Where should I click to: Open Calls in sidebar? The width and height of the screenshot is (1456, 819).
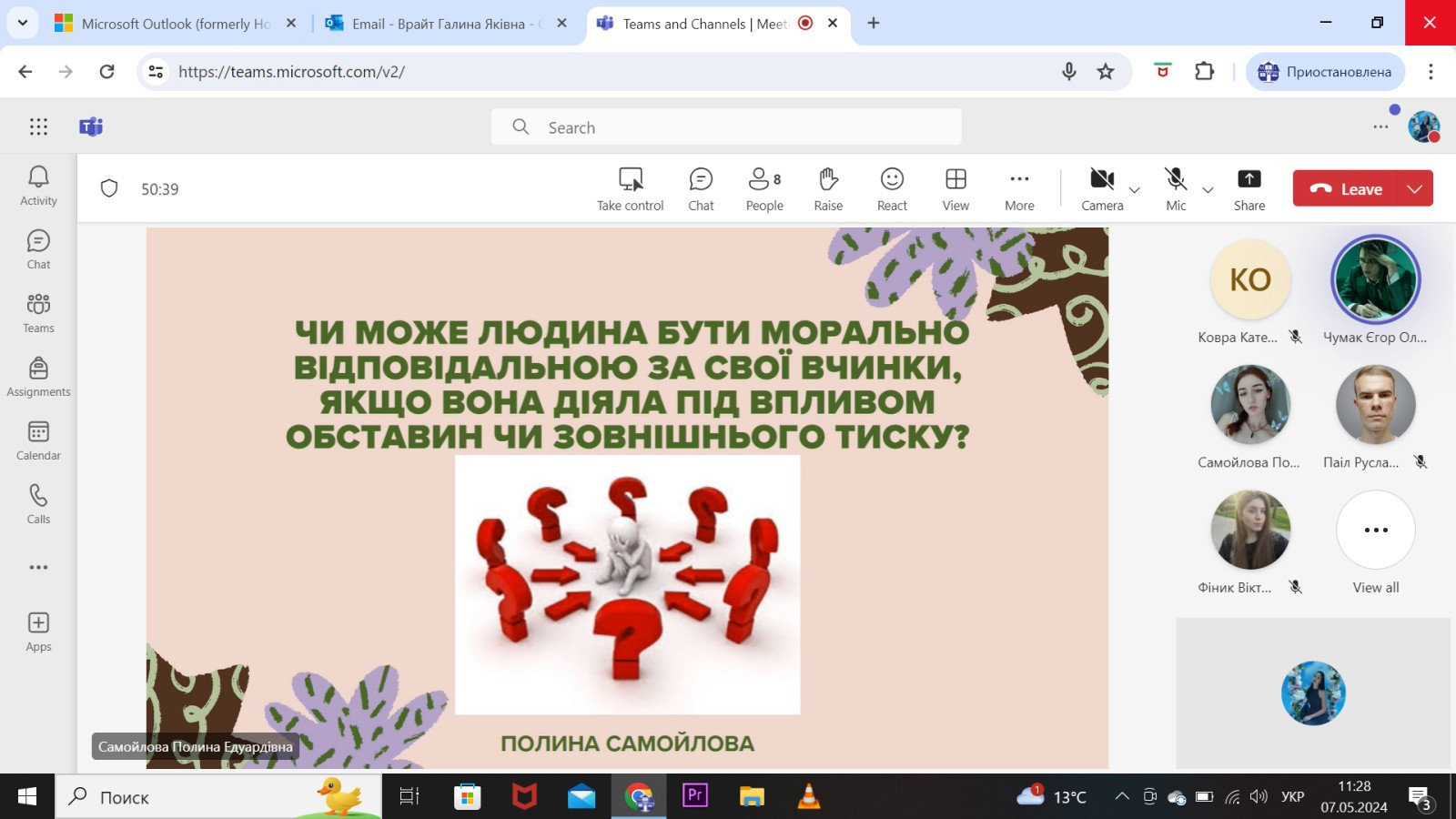38,504
